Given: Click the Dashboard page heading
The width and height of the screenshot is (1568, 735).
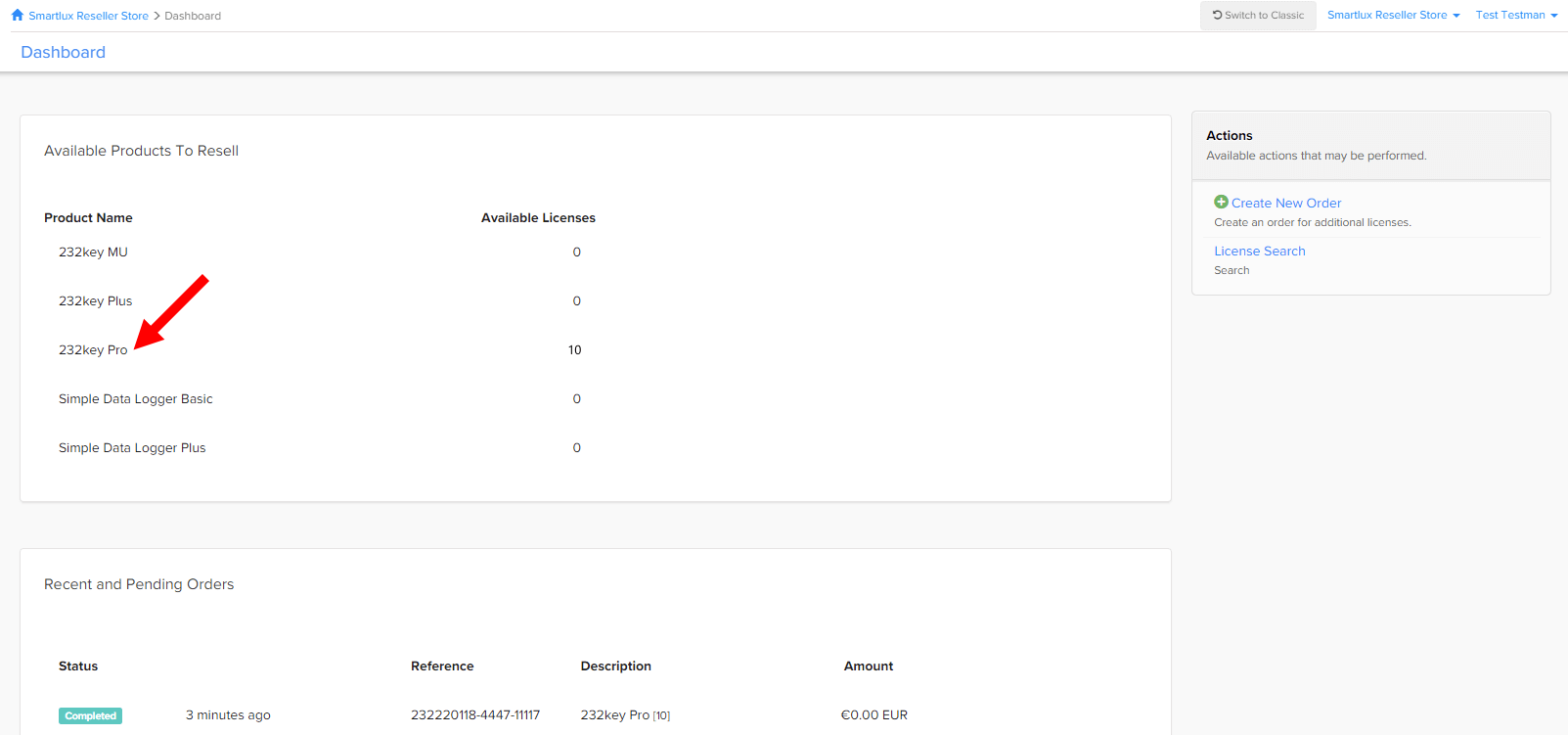Looking at the screenshot, I should coord(63,52).
